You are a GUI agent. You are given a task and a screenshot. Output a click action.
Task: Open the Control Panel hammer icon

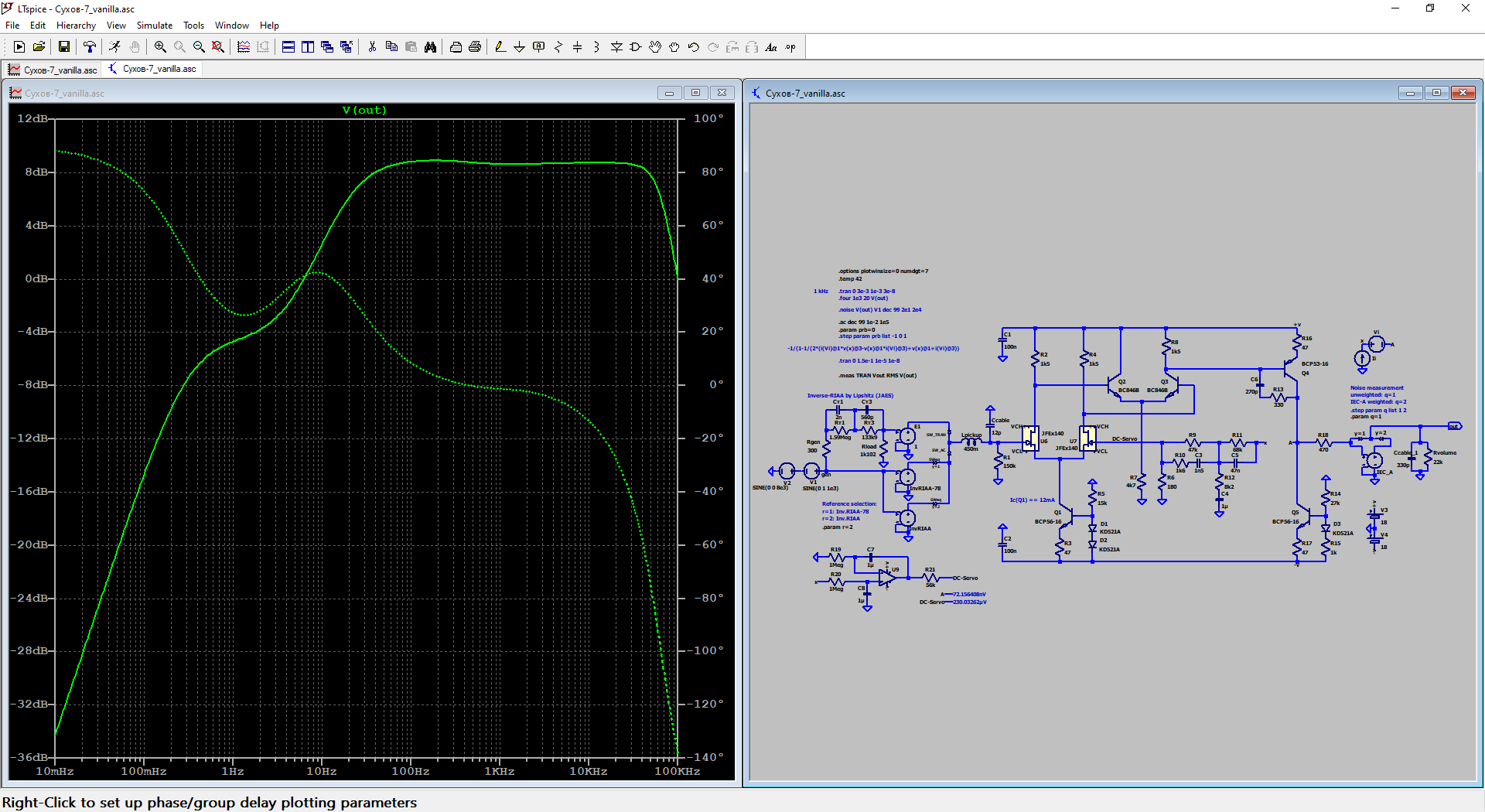point(90,47)
